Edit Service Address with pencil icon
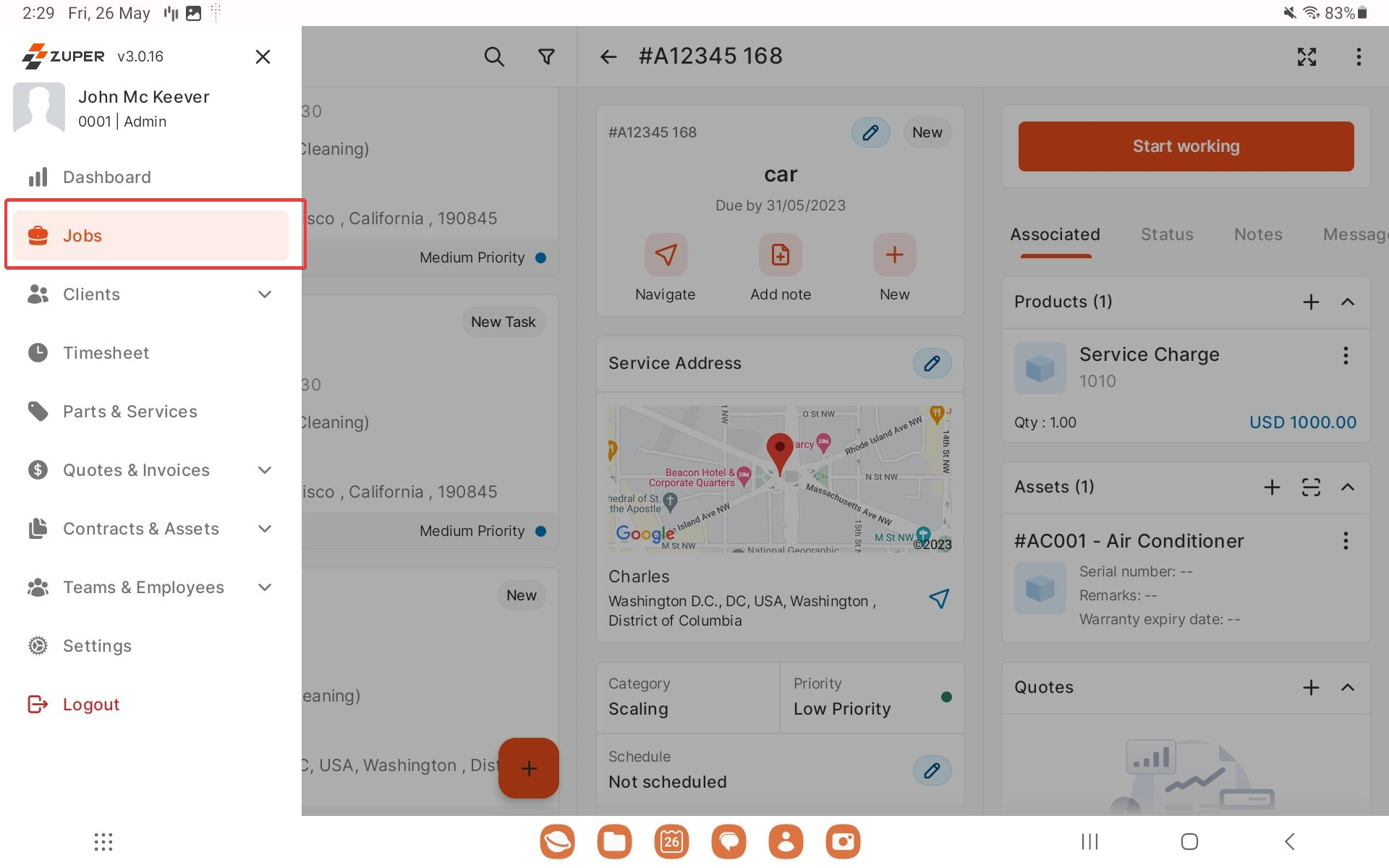 [x=932, y=363]
